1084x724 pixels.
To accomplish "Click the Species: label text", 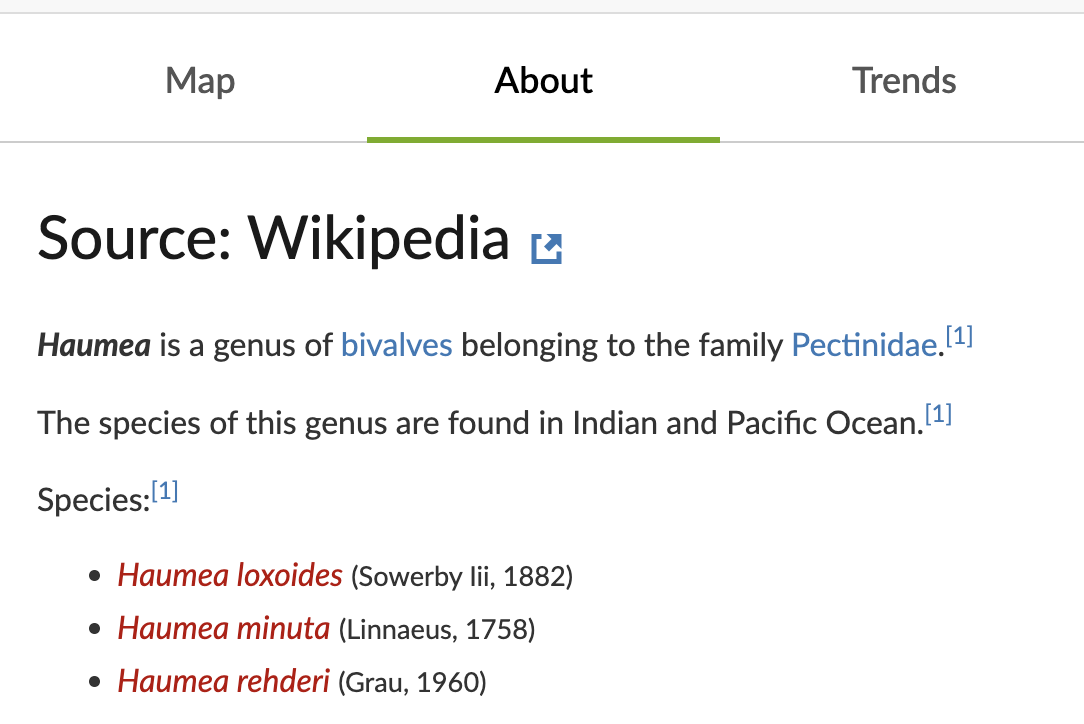I will [93, 499].
